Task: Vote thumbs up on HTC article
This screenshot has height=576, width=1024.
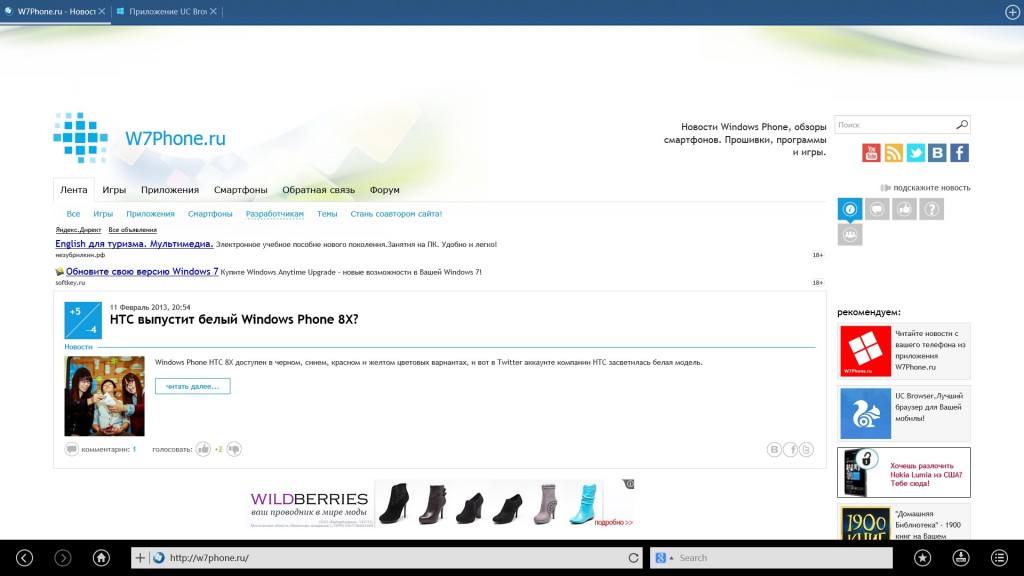Action: point(203,449)
